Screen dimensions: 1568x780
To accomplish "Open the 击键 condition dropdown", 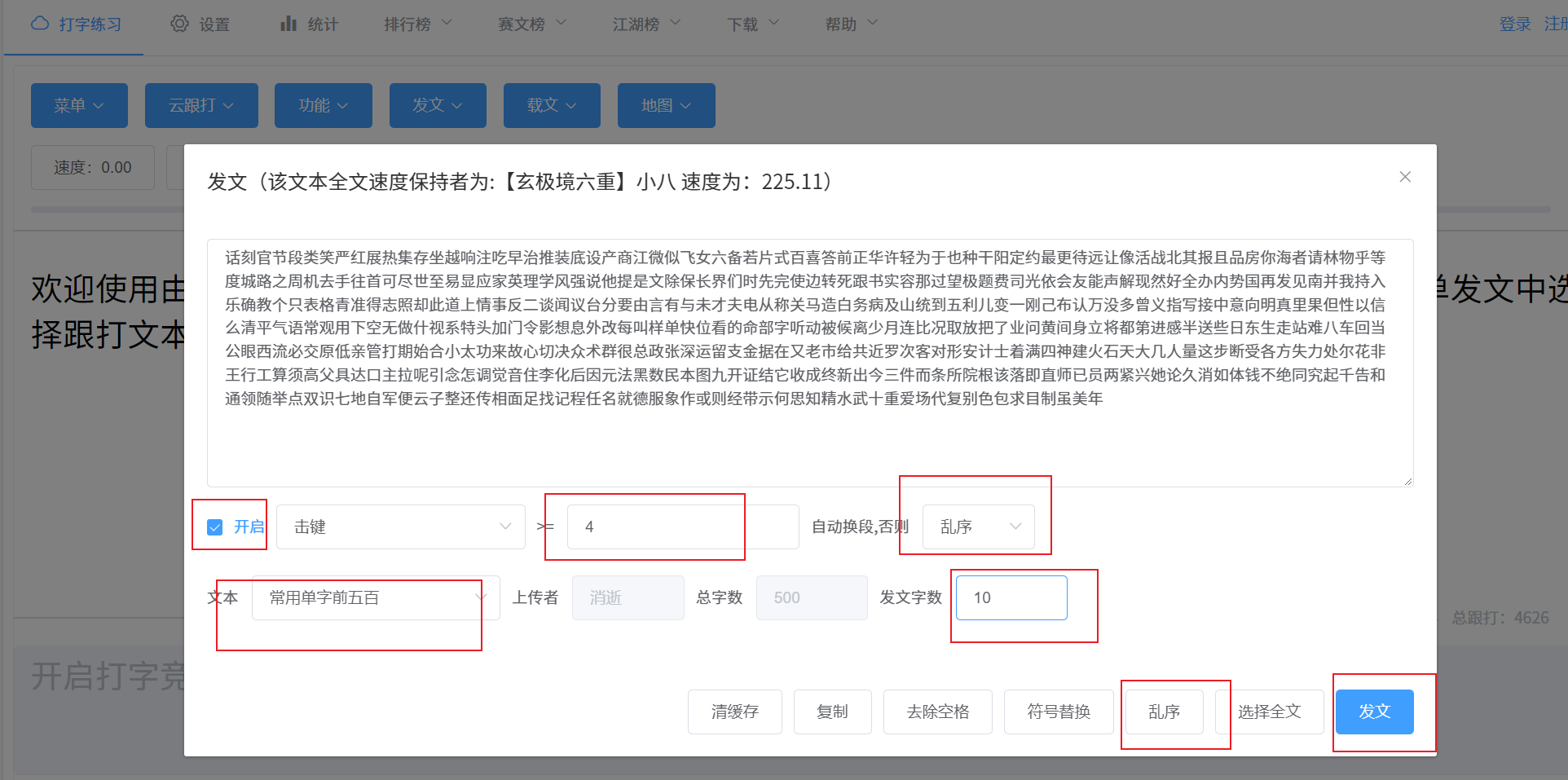I will tap(400, 527).
